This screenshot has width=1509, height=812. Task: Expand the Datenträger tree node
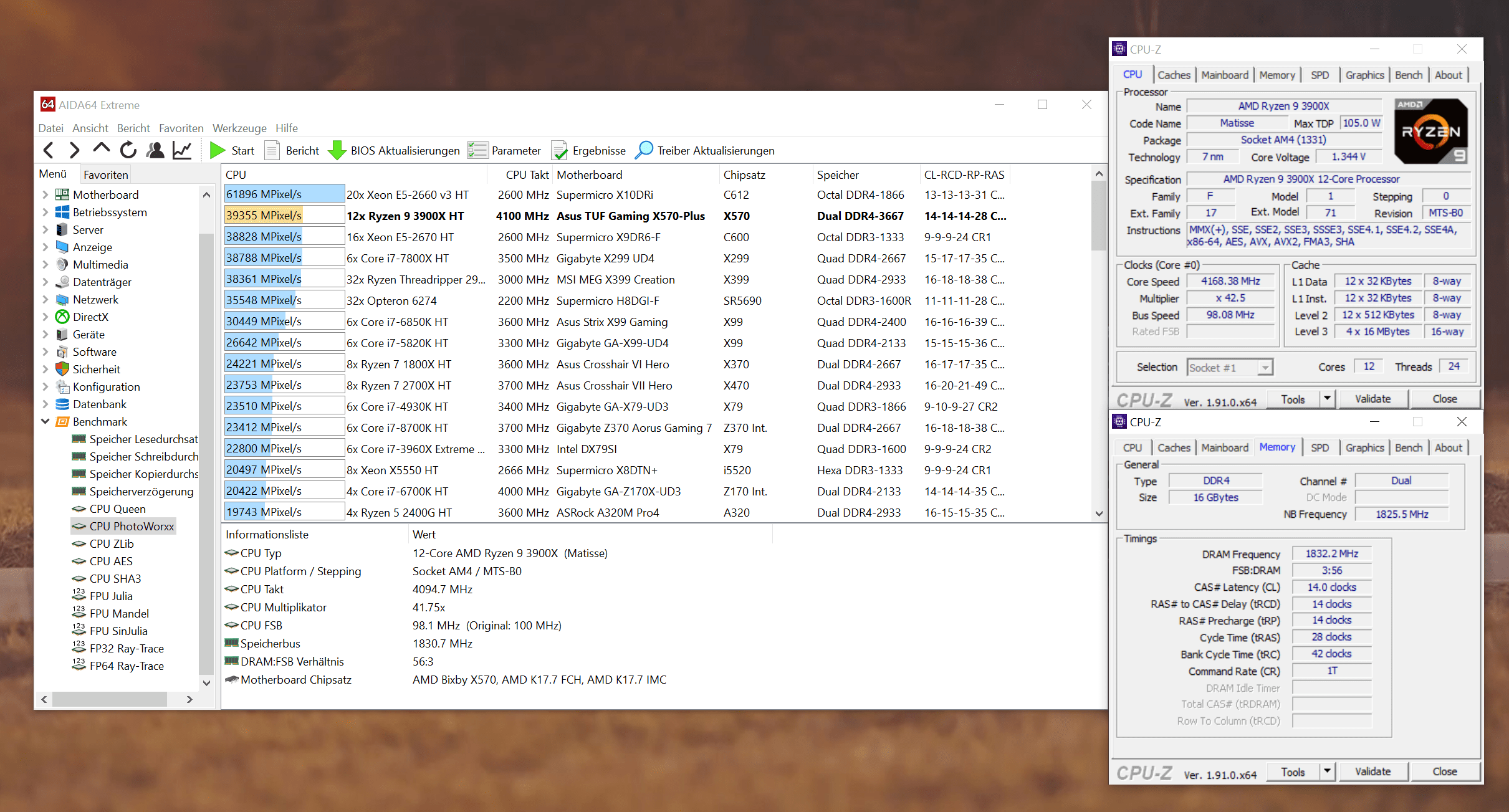pyautogui.click(x=45, y=282)
